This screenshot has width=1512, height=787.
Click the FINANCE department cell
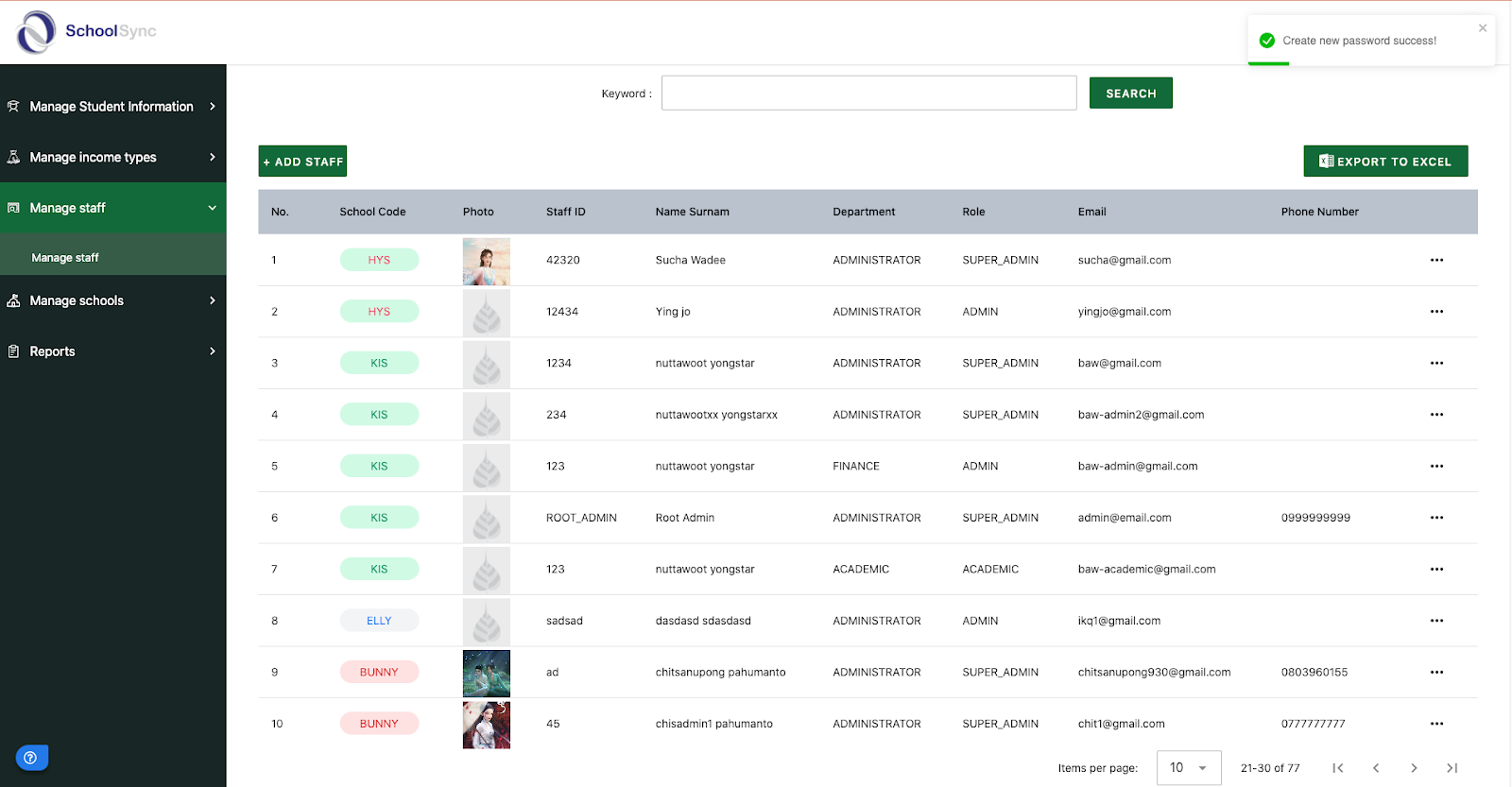point(856,466)
